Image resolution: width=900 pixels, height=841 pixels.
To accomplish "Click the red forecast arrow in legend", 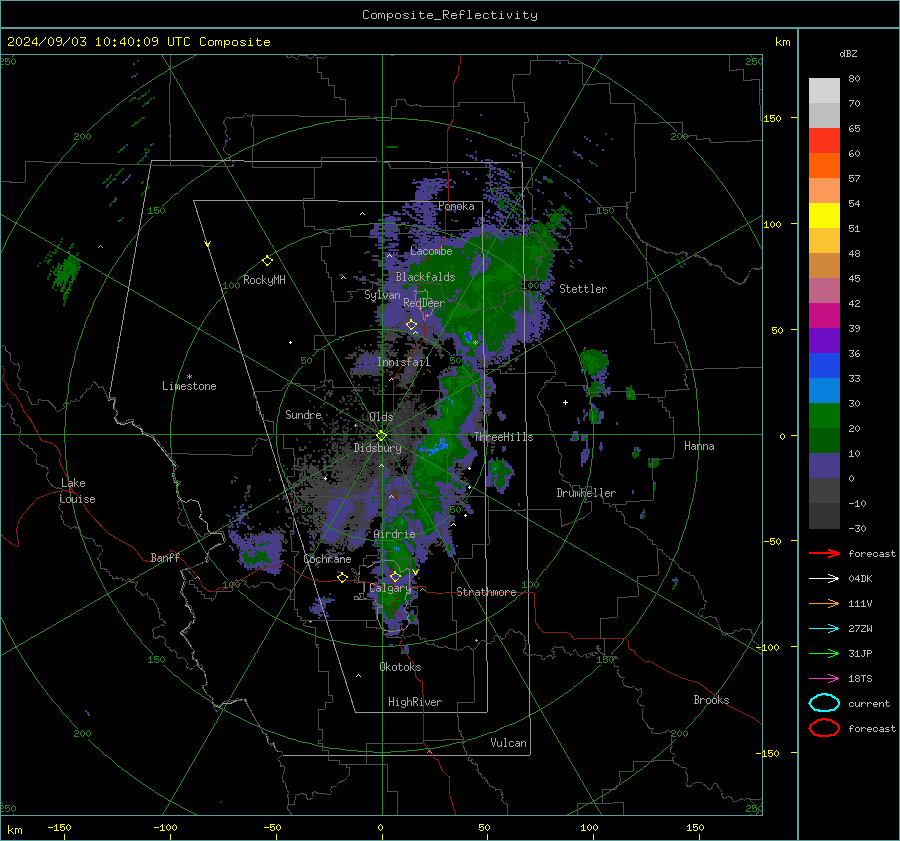I will click(x=824, y=553).
